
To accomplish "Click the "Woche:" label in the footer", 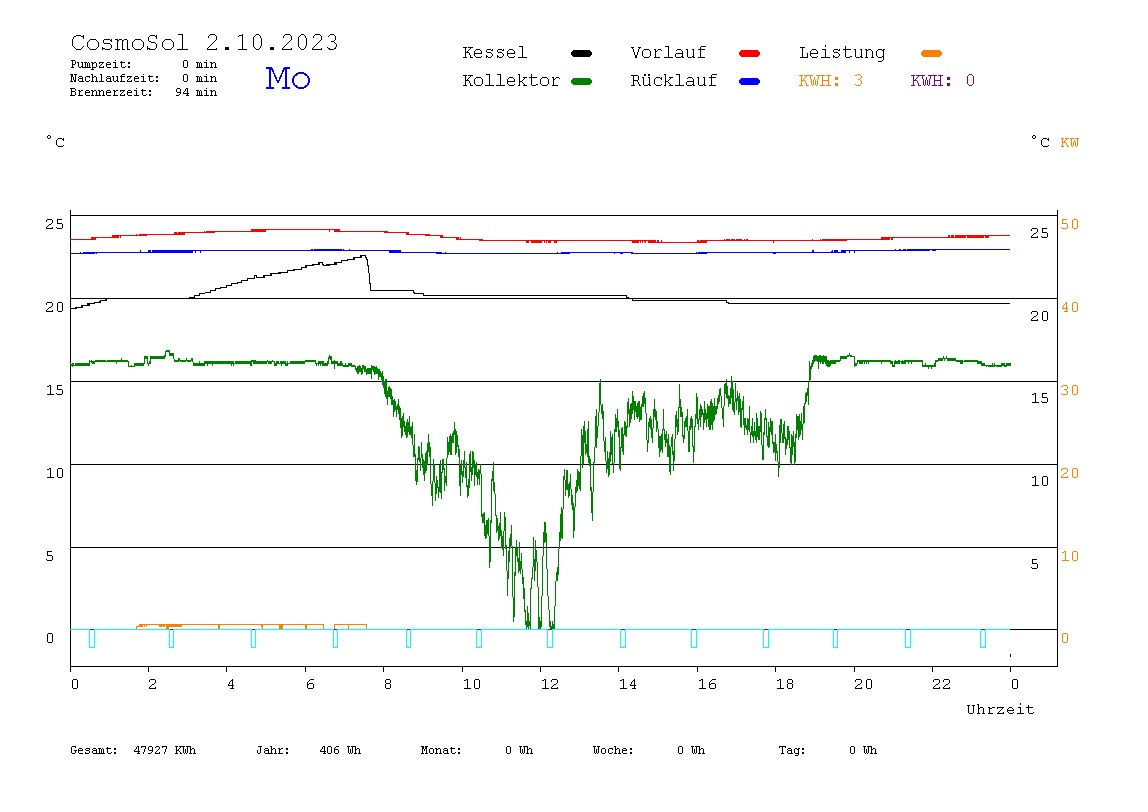I will point(614,750).
